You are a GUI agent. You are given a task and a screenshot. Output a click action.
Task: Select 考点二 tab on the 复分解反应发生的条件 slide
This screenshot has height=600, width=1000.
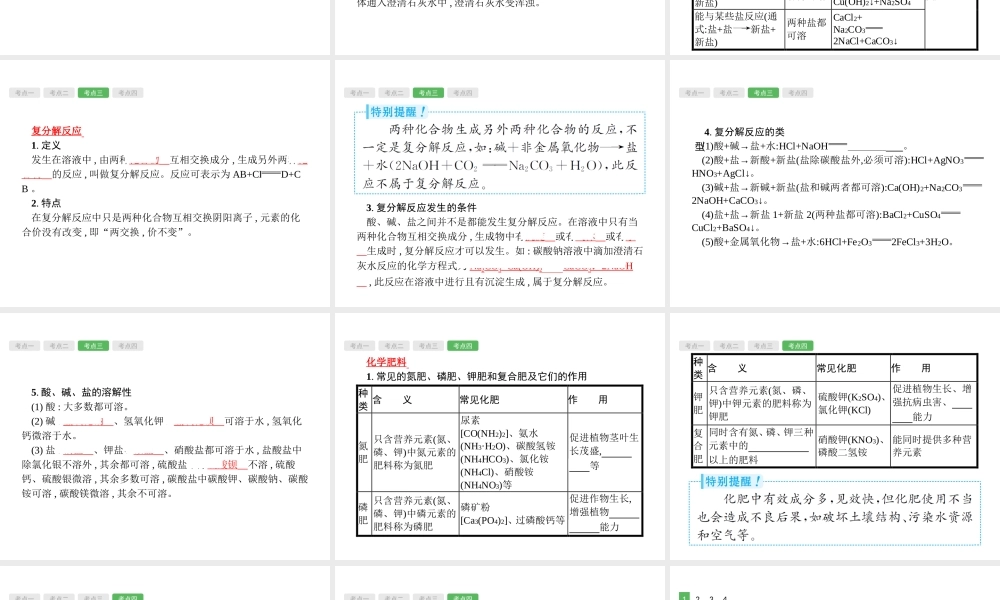coord(393,93)
